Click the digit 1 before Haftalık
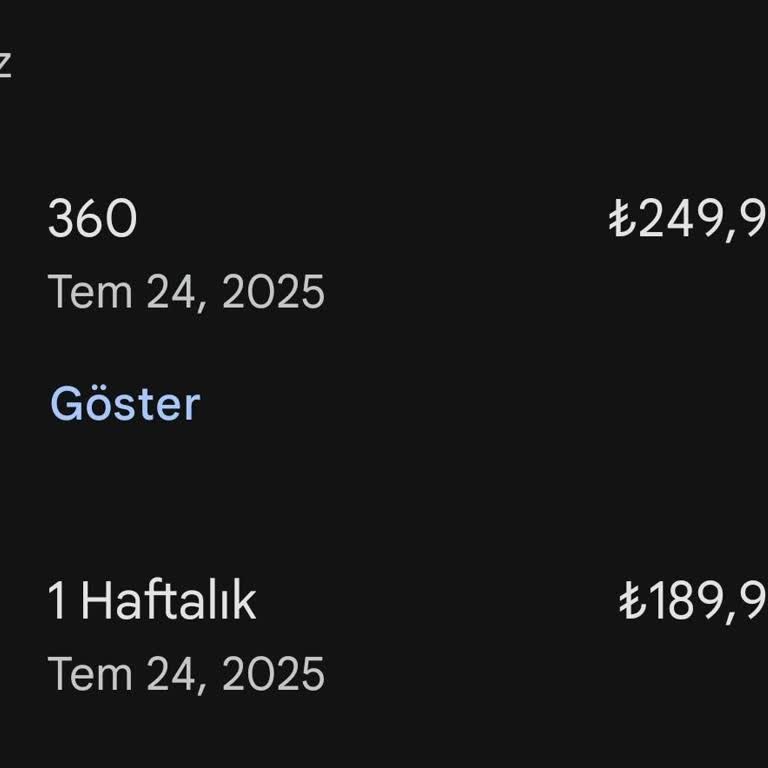 coord(58,602)
